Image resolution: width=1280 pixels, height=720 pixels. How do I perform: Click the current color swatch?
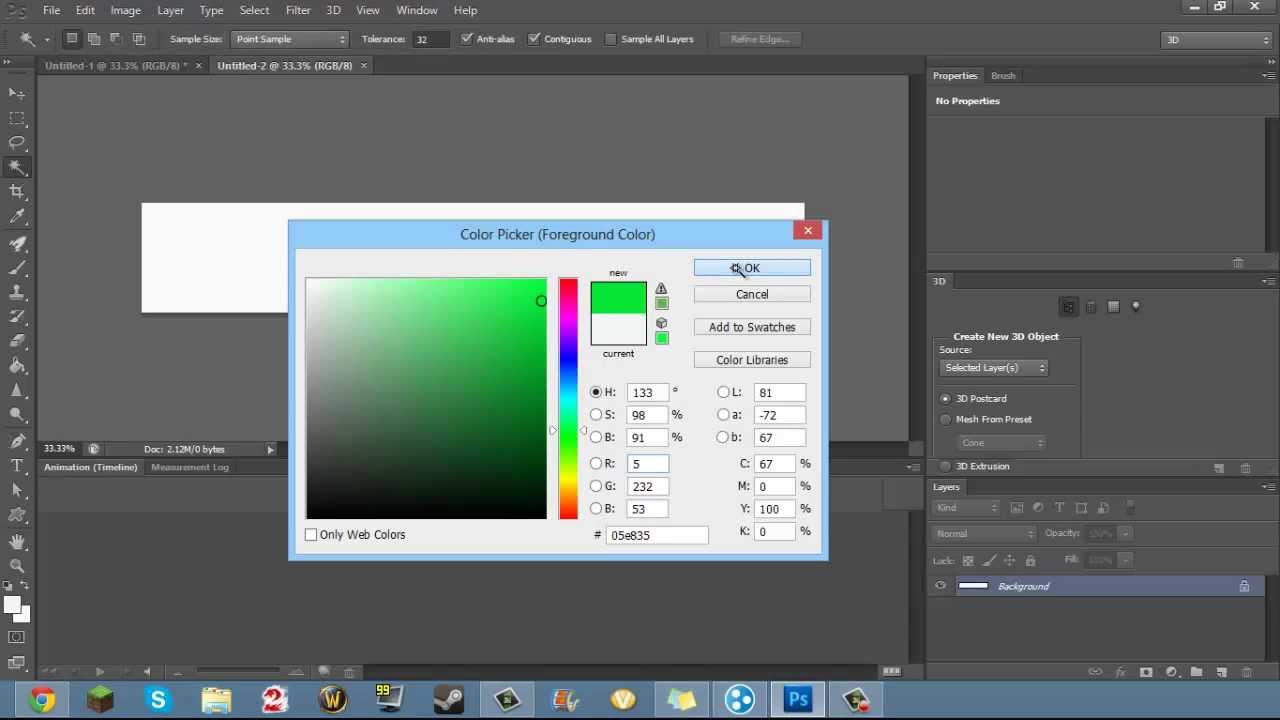click(x=618, y=329)
